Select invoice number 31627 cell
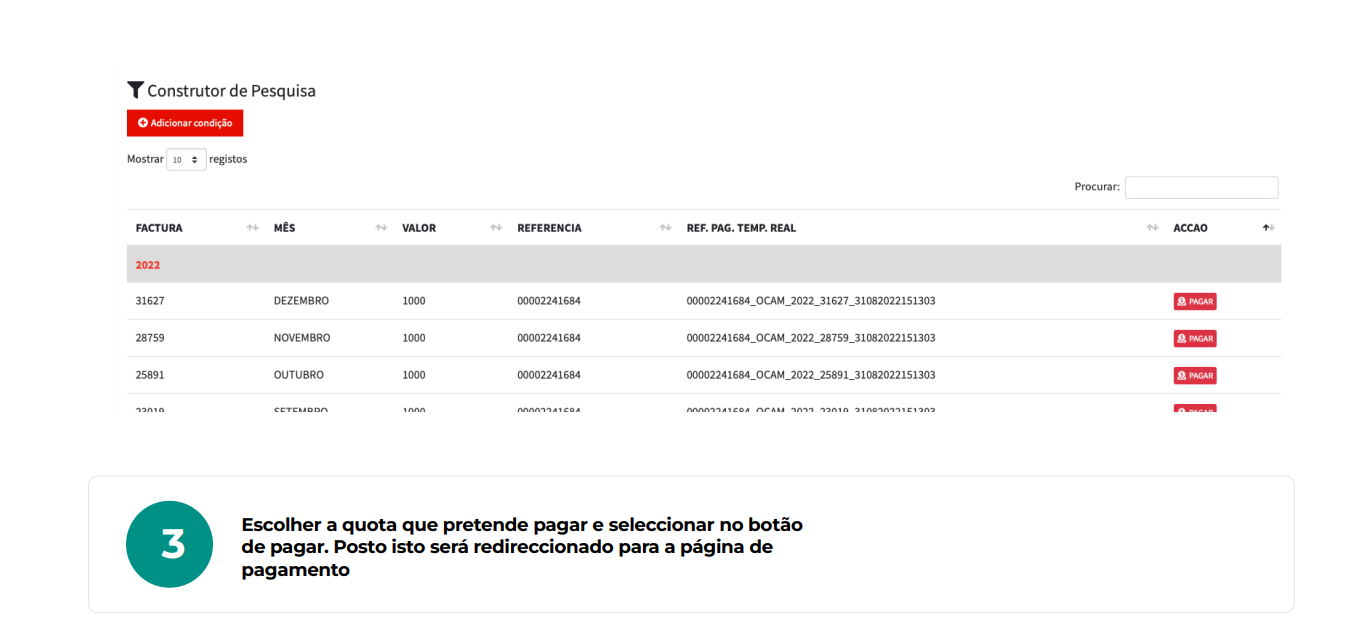1352x637 pixels. point(150,301)
